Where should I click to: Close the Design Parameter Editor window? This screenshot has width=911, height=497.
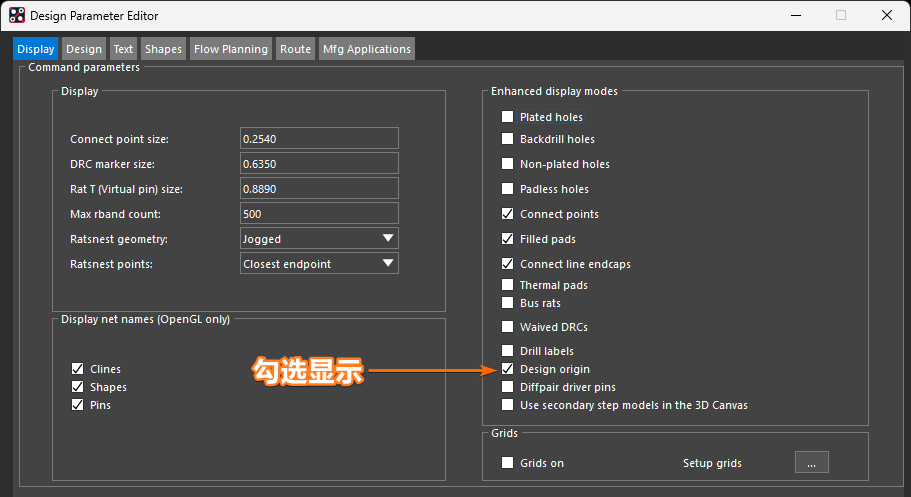pyautogui.click(x=887, y=15)
